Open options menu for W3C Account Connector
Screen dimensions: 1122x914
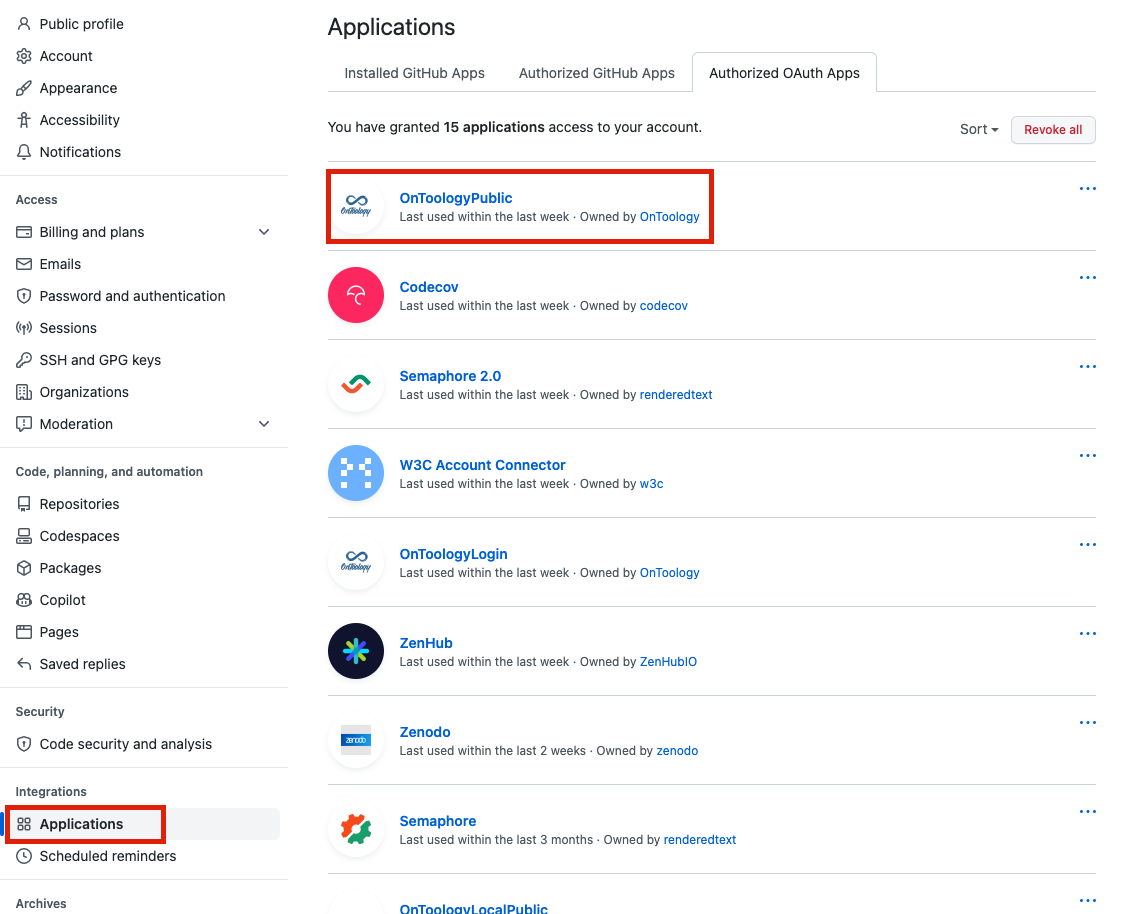coord(1088,455)
